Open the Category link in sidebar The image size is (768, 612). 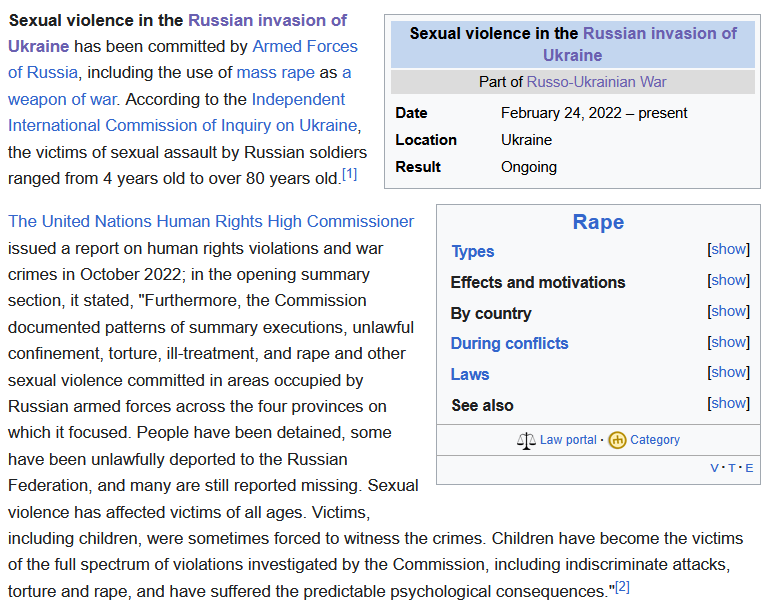coord(655,440)
